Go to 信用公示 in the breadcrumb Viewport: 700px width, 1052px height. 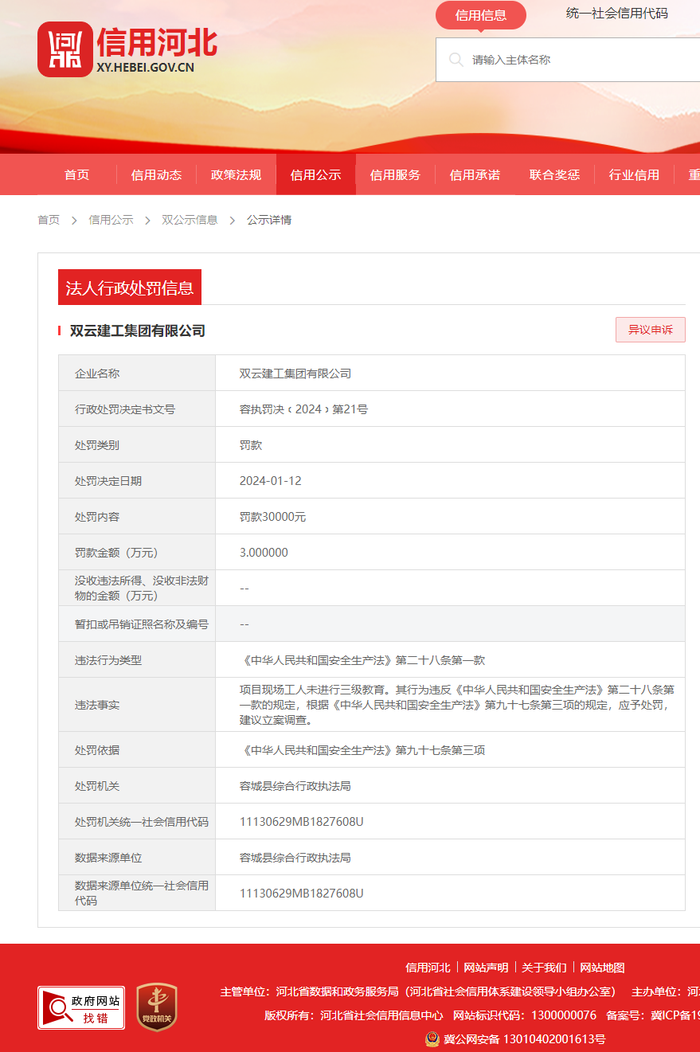tap(111, 220)
